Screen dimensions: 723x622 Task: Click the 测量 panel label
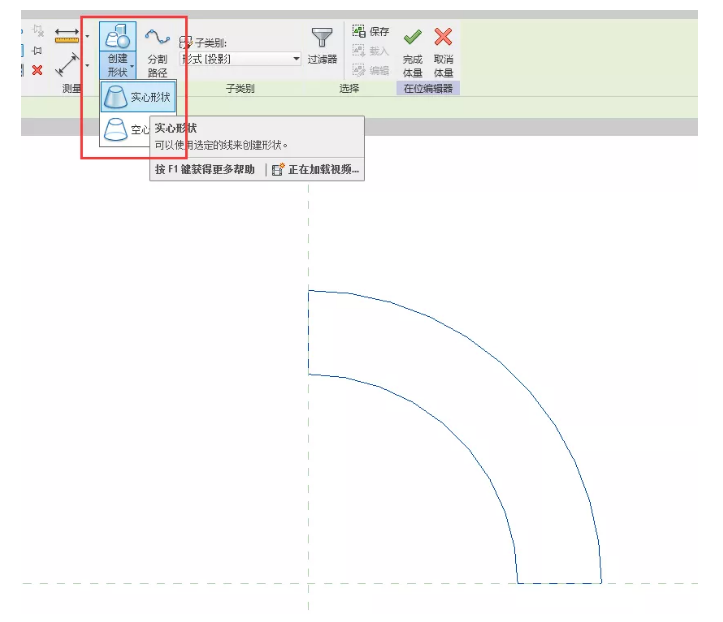coord(71,88)
